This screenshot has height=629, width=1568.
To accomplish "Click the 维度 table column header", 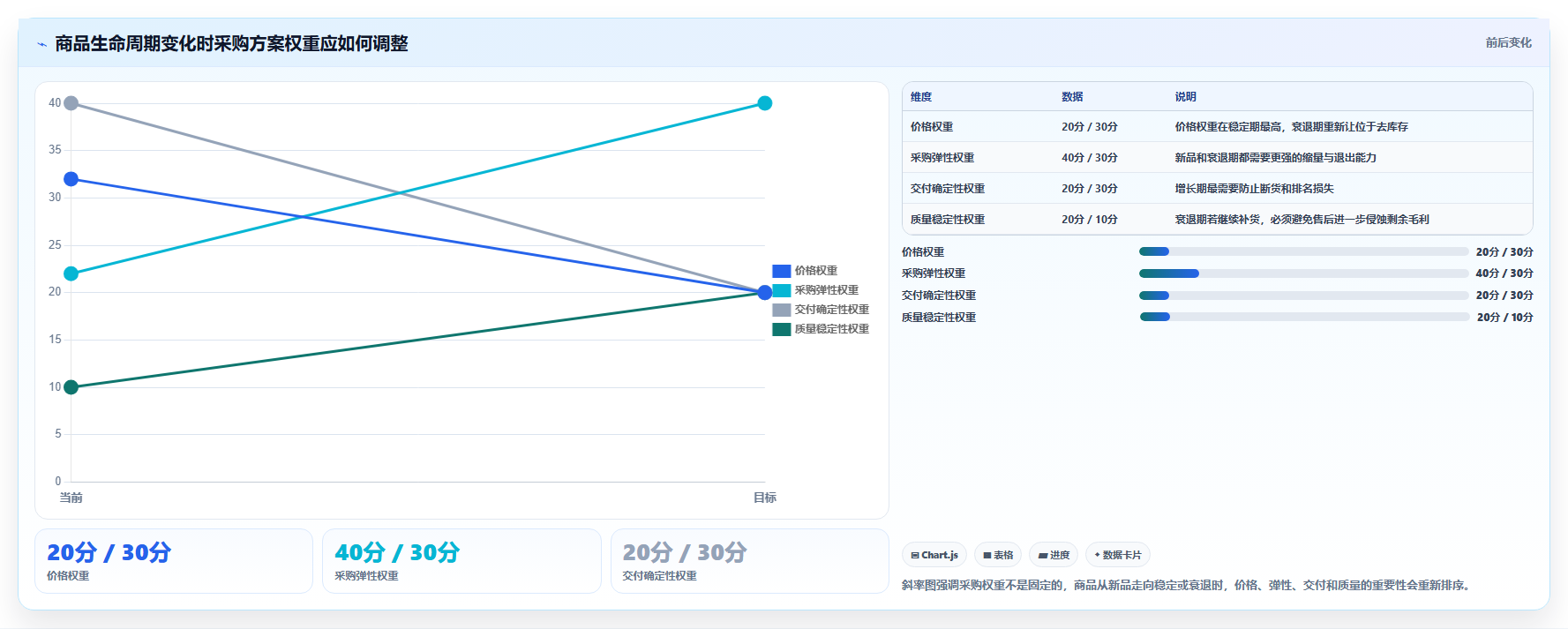I will point(921,97).
